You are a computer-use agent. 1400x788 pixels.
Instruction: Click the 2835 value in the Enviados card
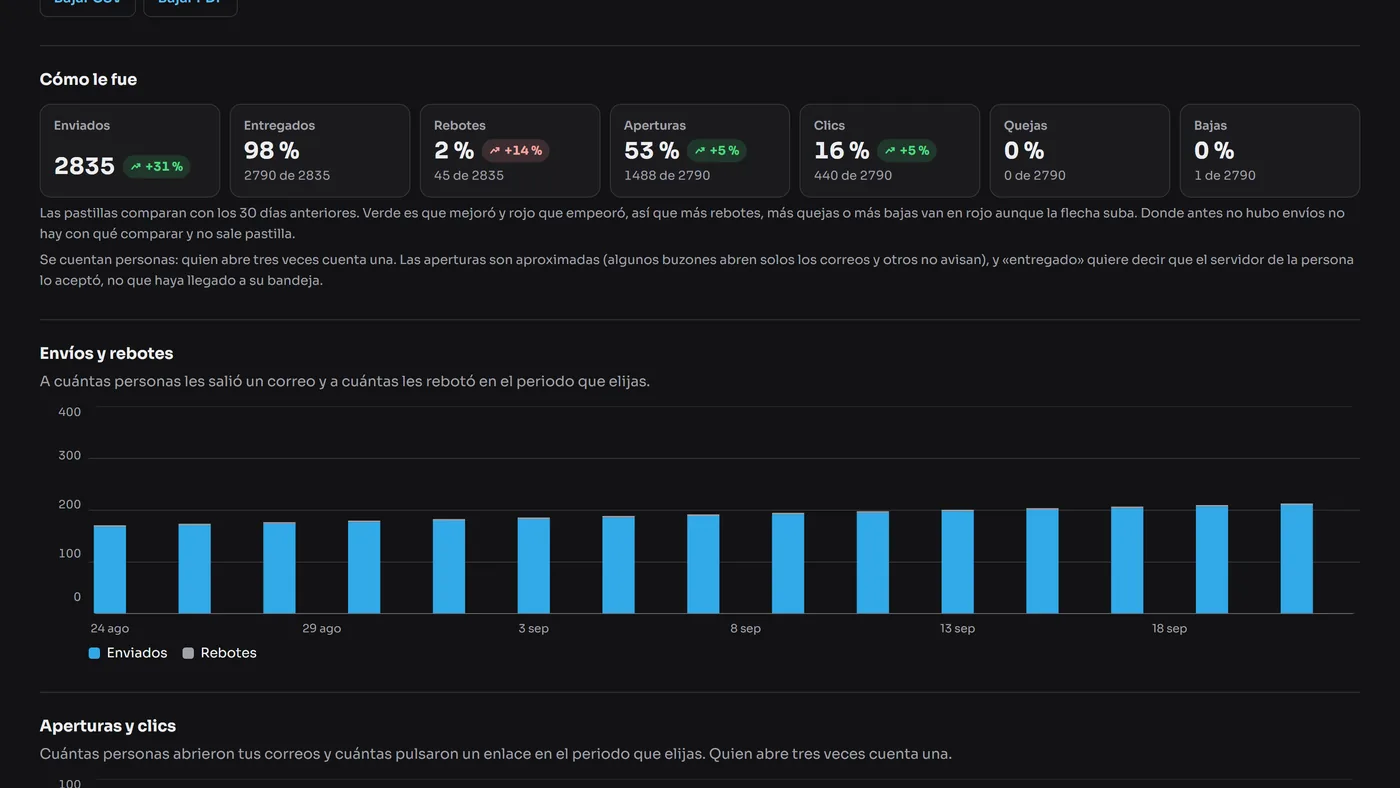84,166
